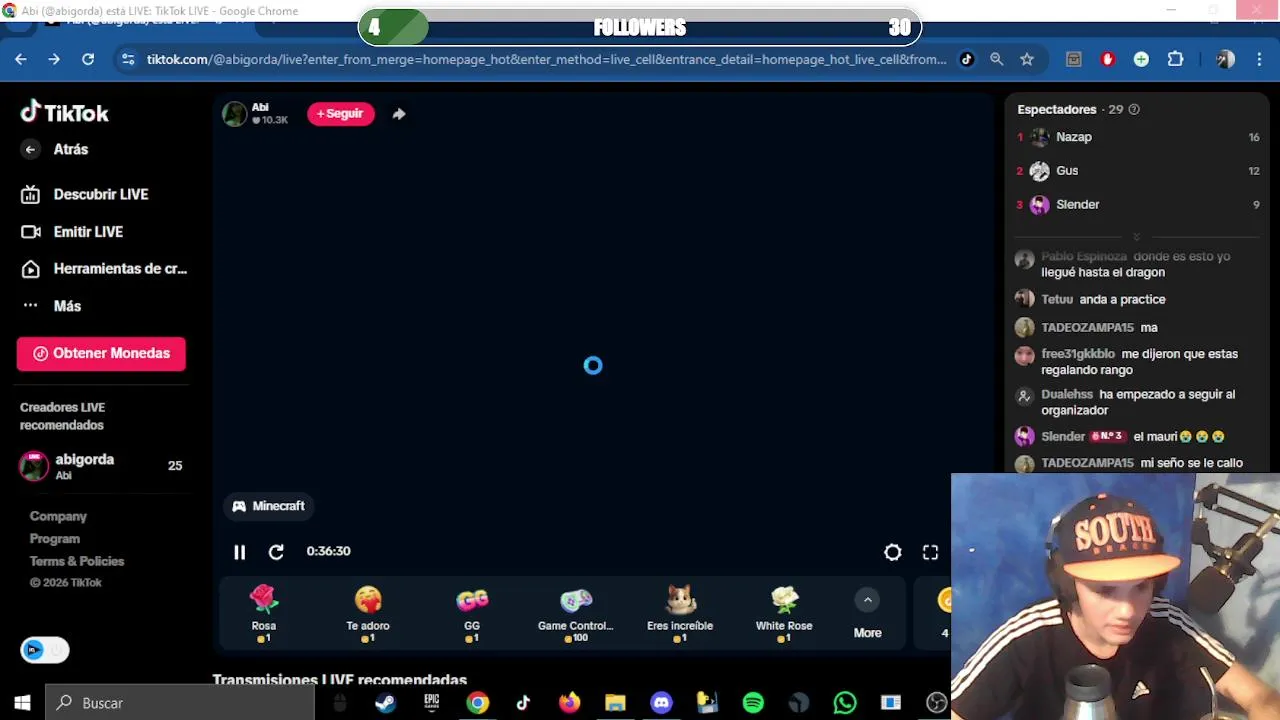Open Epic Games from the taskbar
The image size is (1280, 720).
pos(432,703)
